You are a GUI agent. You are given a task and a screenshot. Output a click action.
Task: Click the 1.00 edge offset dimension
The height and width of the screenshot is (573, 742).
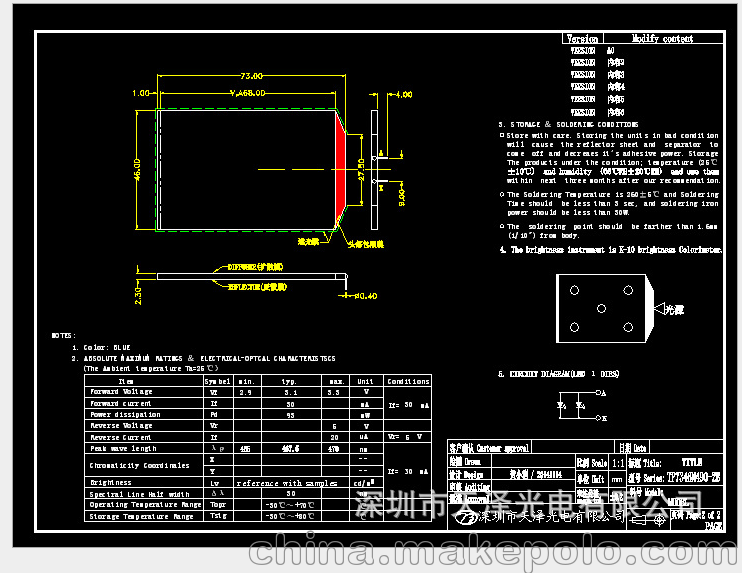coord(141,93)
